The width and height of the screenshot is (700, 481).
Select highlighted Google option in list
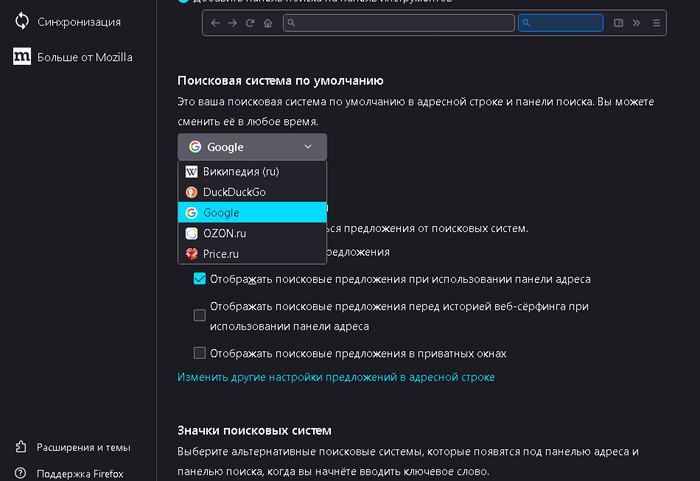[252, 213]
